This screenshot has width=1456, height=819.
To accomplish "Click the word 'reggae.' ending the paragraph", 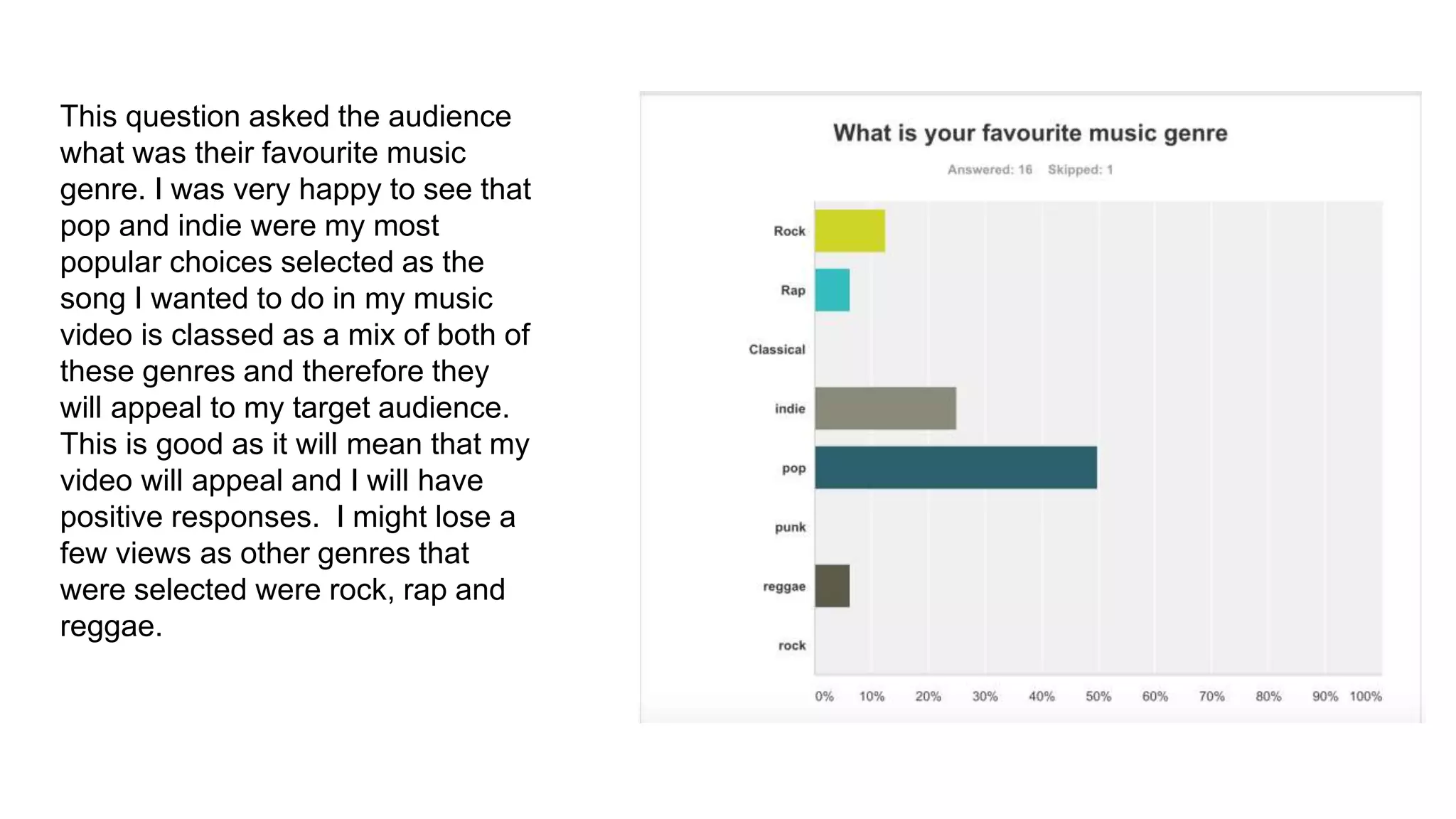I will pyautogui.click(x=111, y=626).
